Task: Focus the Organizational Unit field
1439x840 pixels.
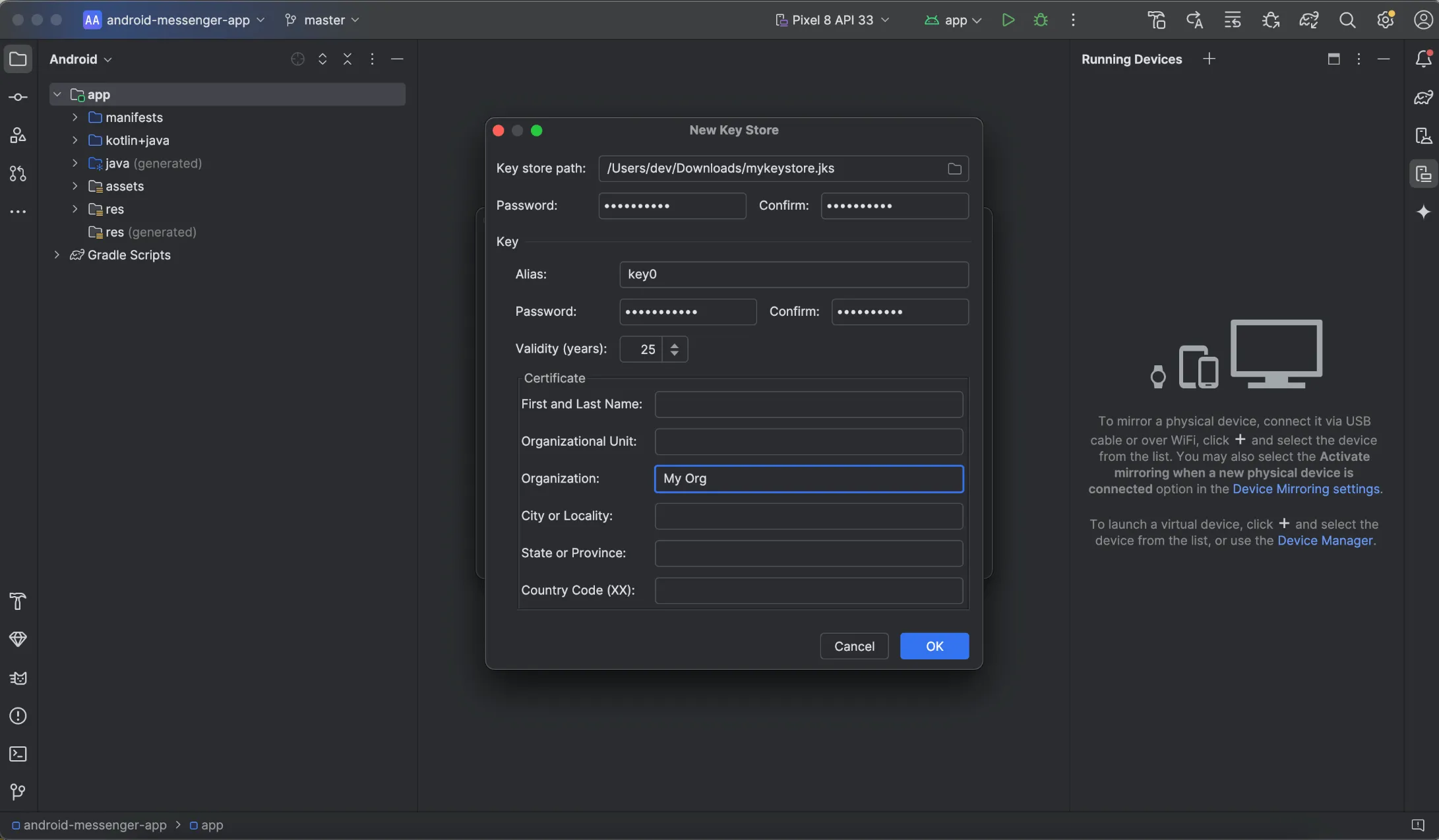Action: click(x=809, y=442)
